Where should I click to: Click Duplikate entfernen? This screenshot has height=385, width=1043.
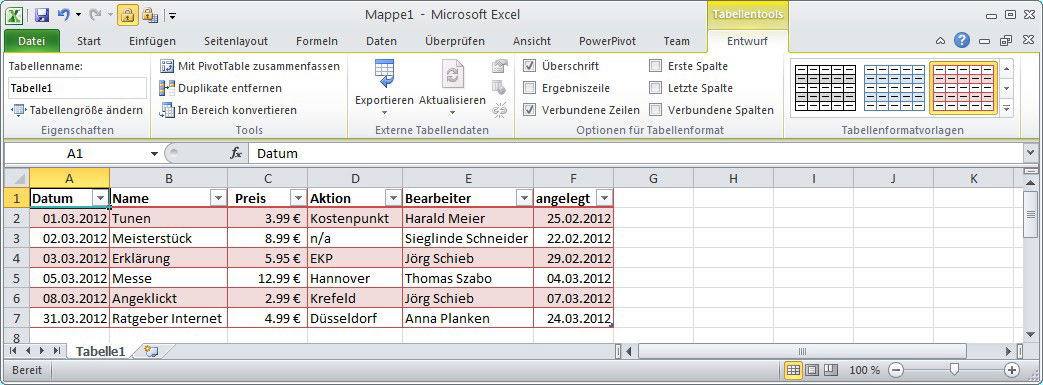pos(230,88)
